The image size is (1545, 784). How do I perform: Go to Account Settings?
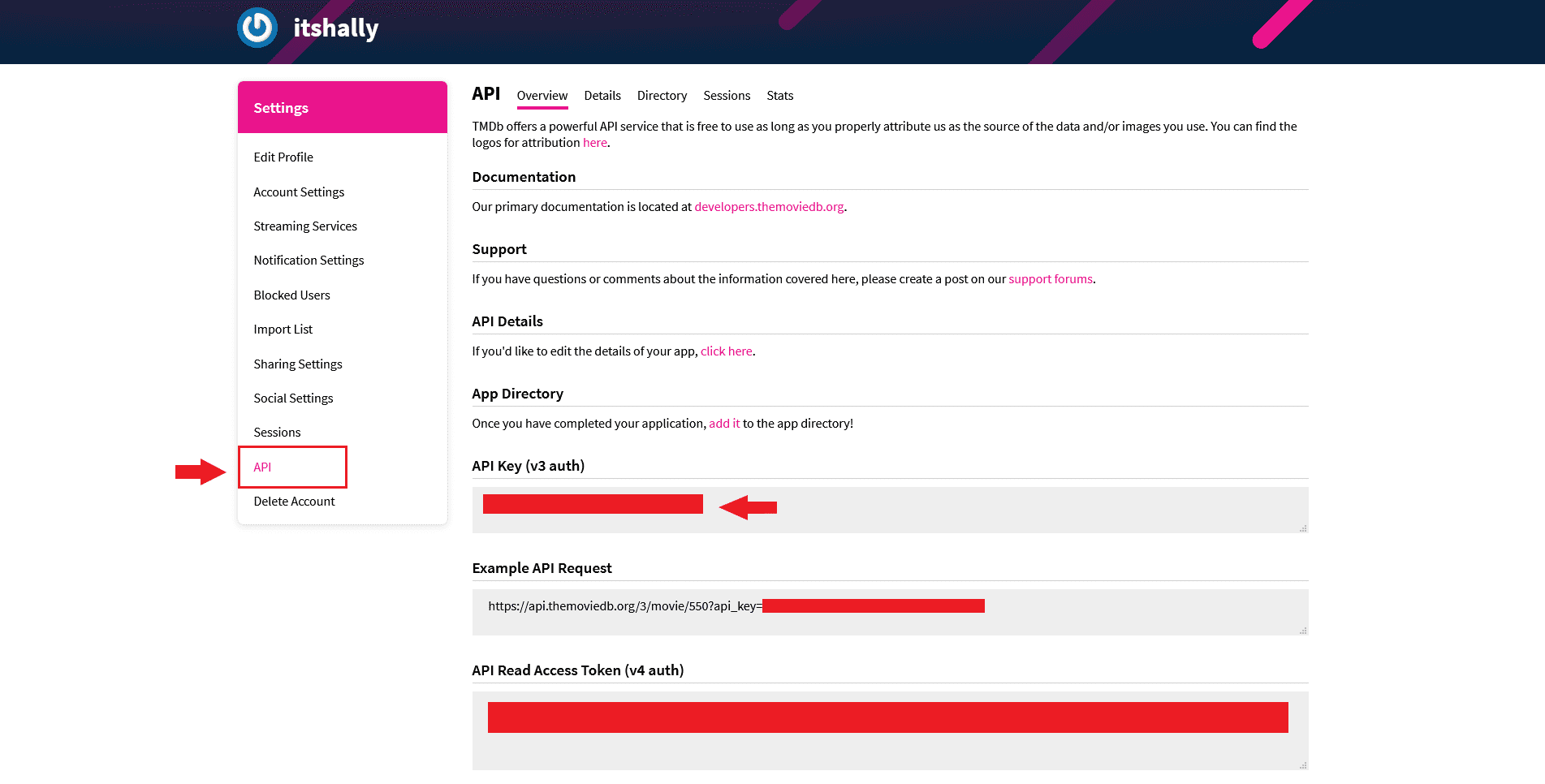click(x=298, y=192)
